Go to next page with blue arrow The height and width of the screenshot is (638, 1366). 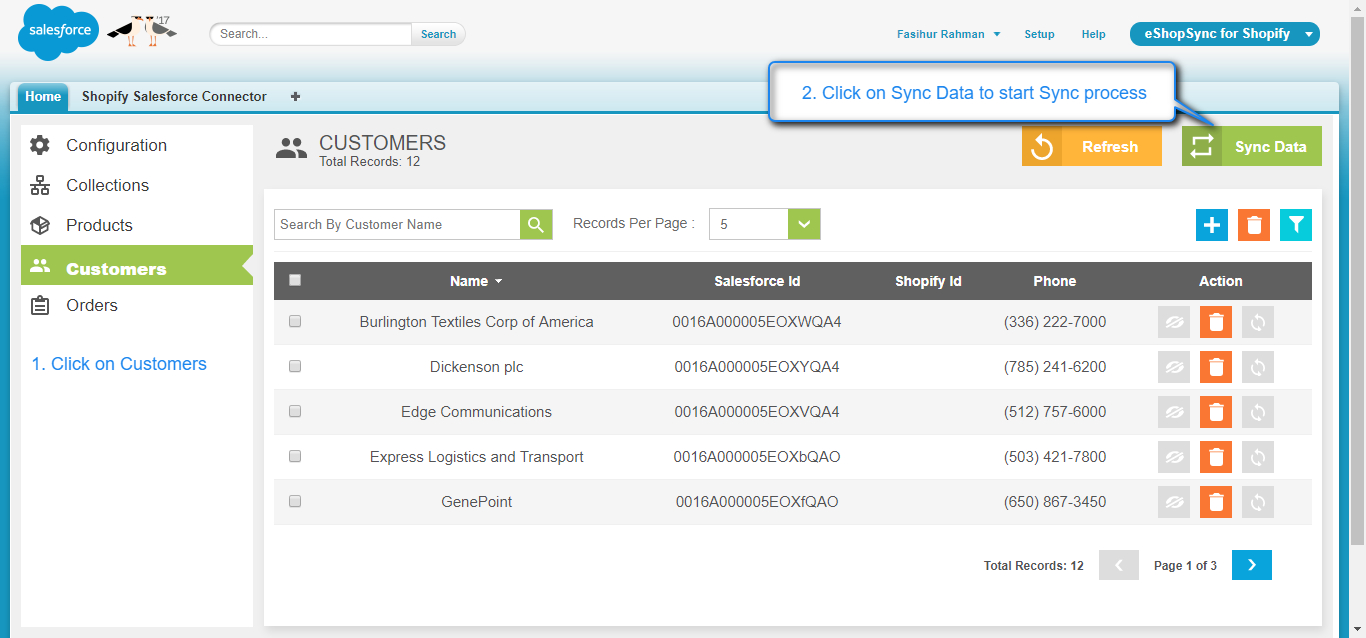click(x=1252, y=565)
